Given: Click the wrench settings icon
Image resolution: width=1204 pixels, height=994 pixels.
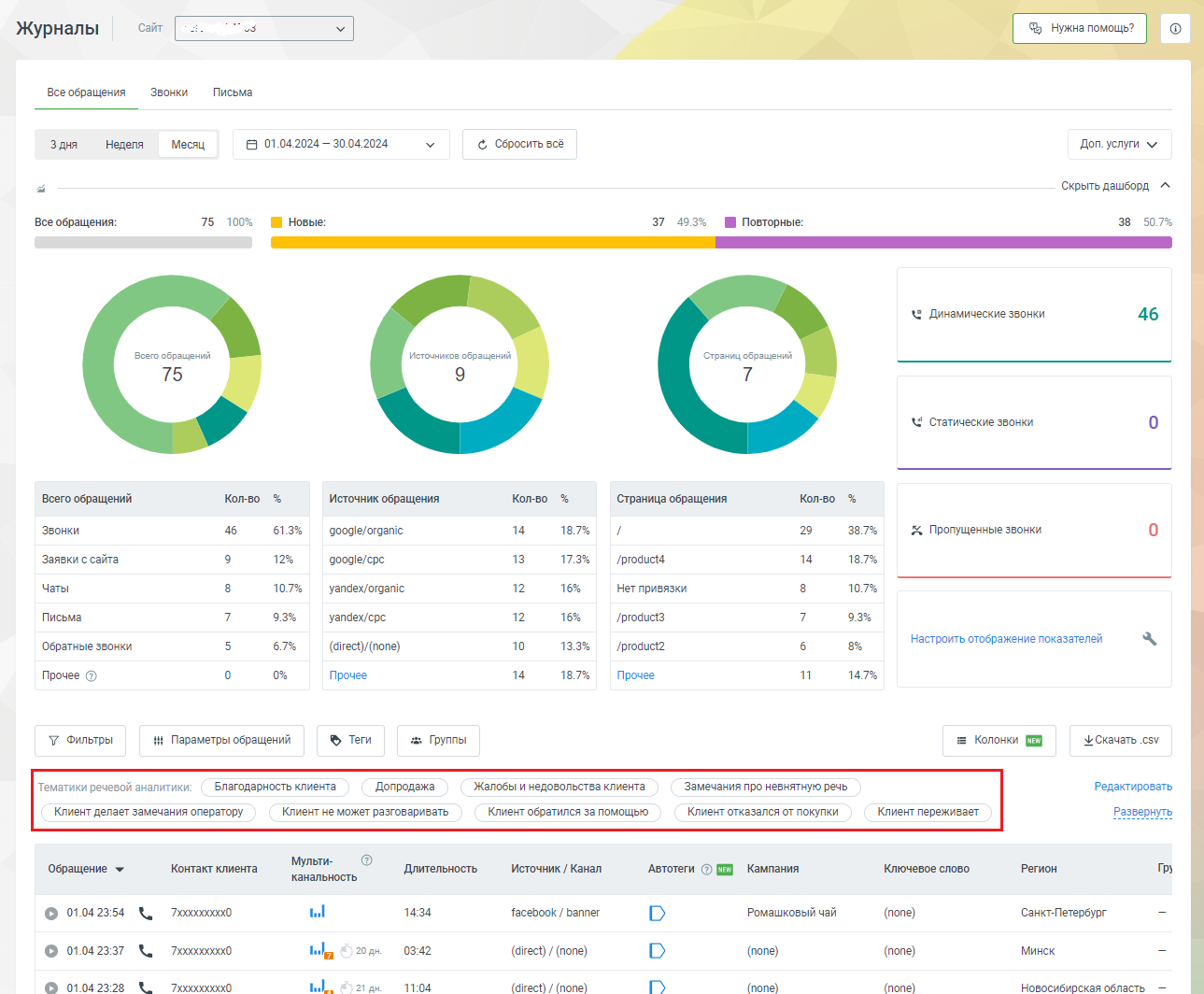Looking at the screenshot, I should tap(1150, 639).
